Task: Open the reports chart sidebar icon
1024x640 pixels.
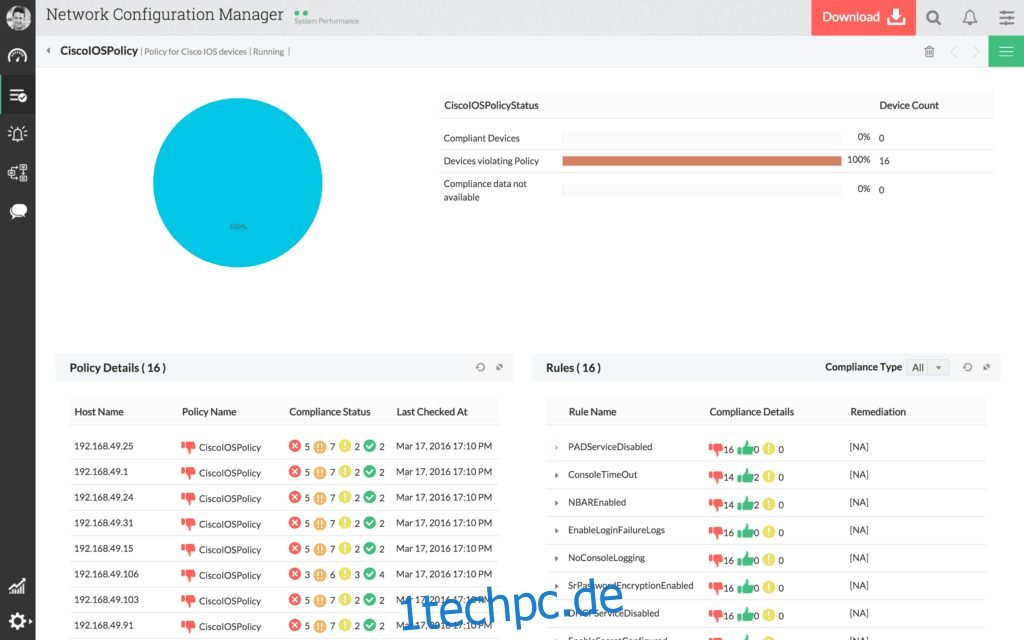Action: (x=17, y=586)
